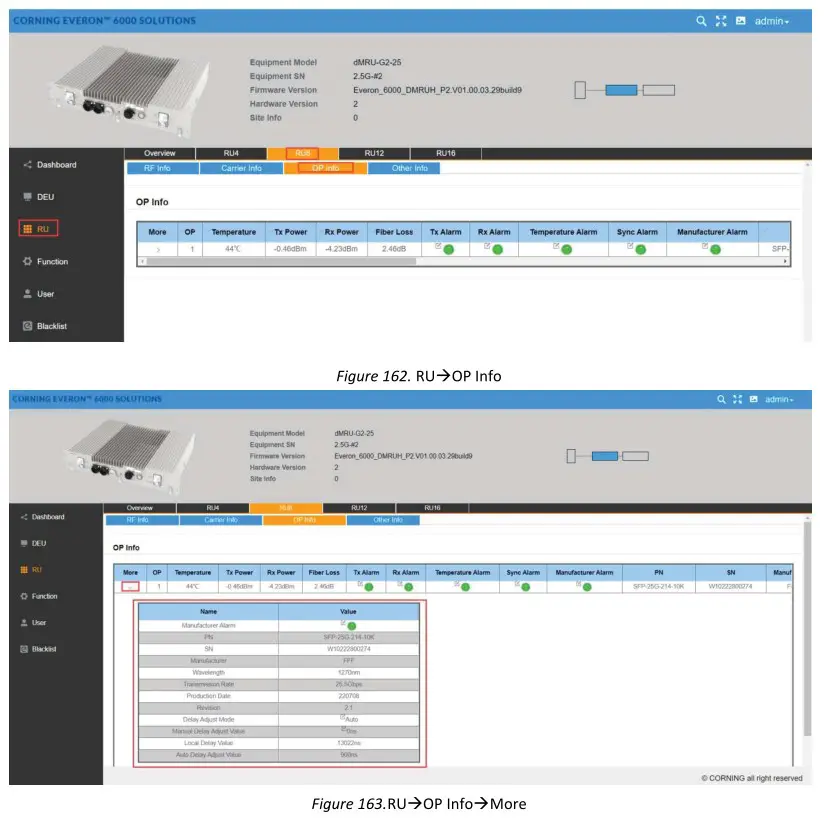Click the Sync Alarm green indicator in Figure 162
This screenshot has height=822, width=824.
[641, 249]
